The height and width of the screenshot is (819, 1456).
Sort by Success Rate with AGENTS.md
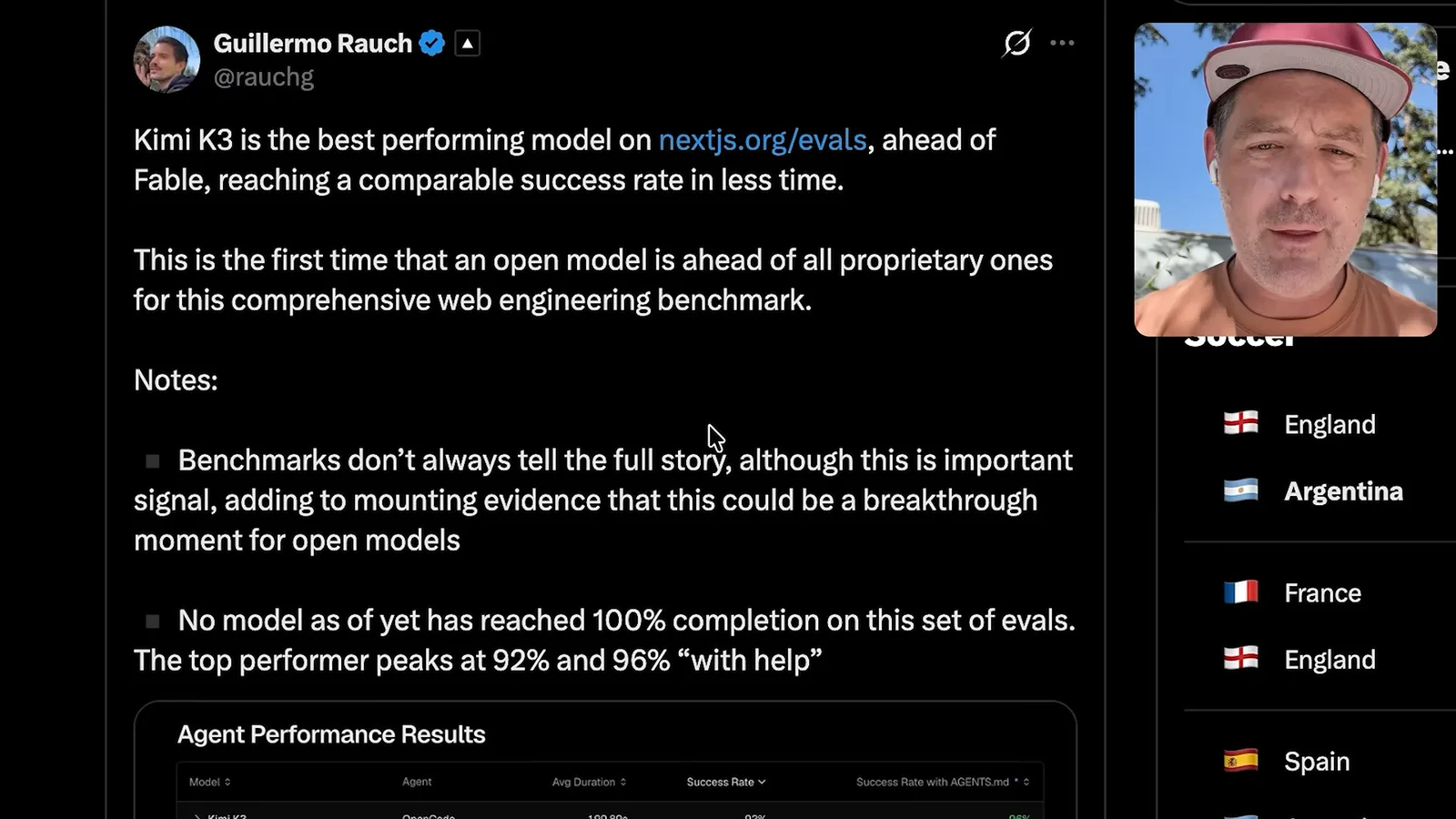pyautogui.click(x=943, y=782)
